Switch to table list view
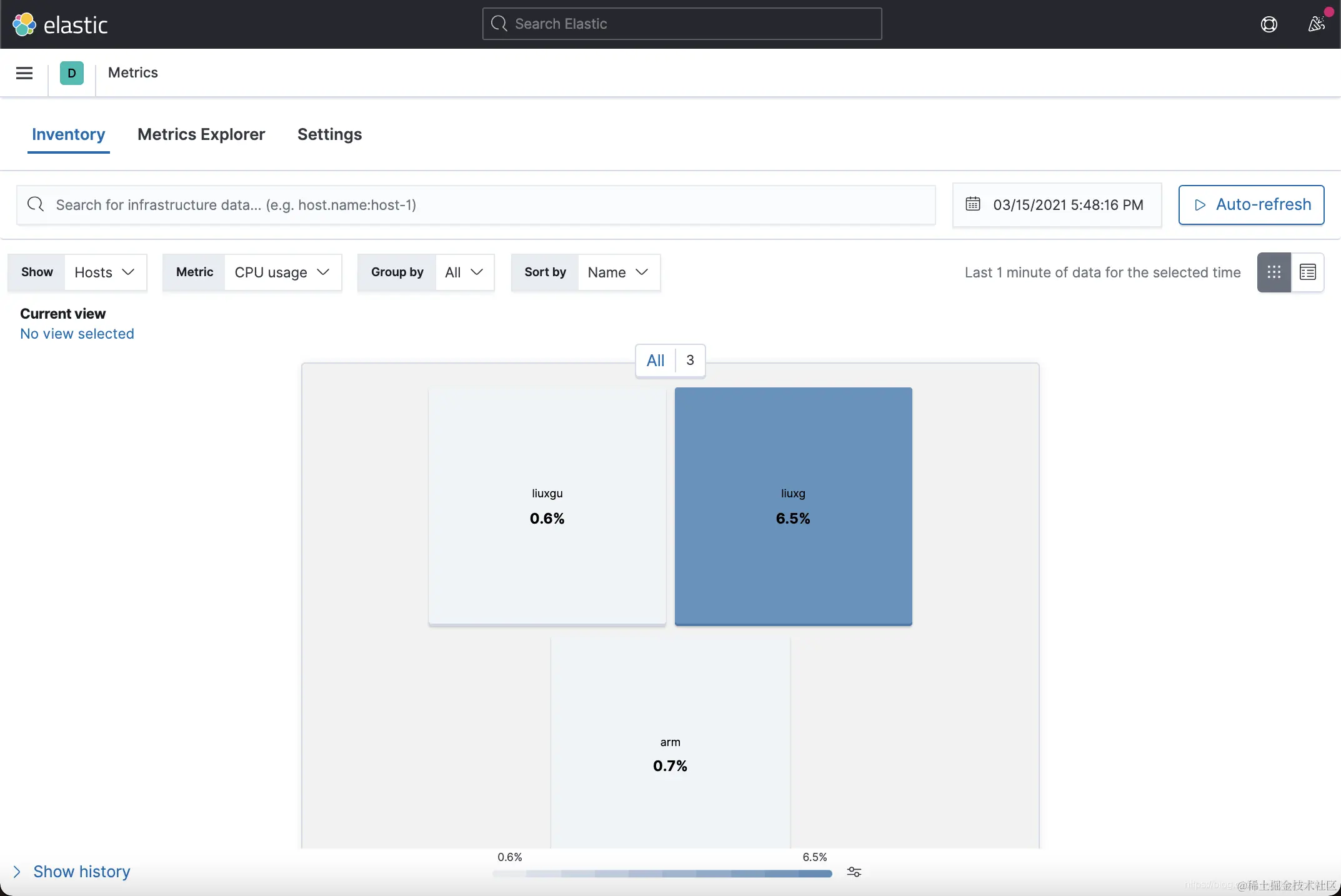This screenshot has height=896, width=1341. tap(1307, 272)
